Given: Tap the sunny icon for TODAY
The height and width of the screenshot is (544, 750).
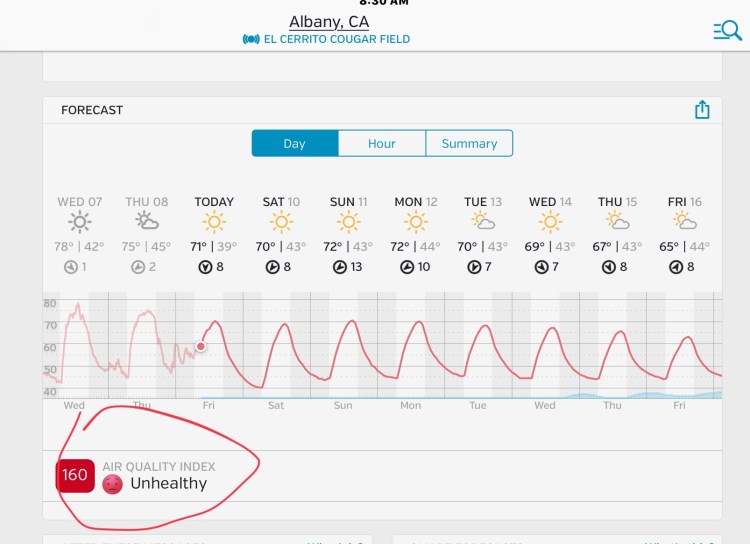Looking at the screenshot, I should 214,222.
